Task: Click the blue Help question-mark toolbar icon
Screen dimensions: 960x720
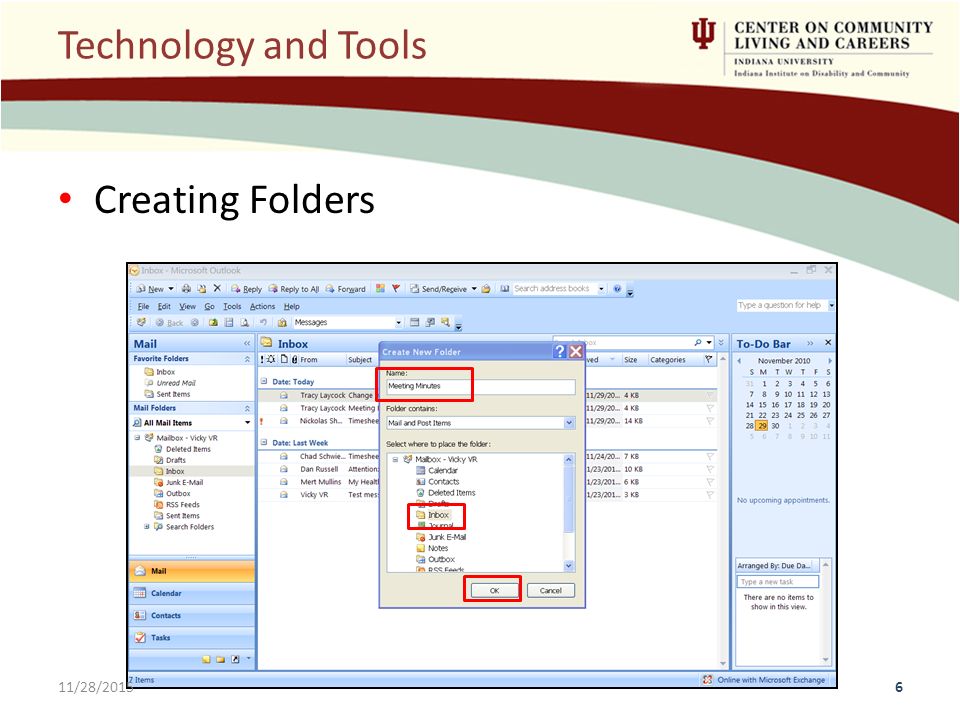Action: click(617, 288)
